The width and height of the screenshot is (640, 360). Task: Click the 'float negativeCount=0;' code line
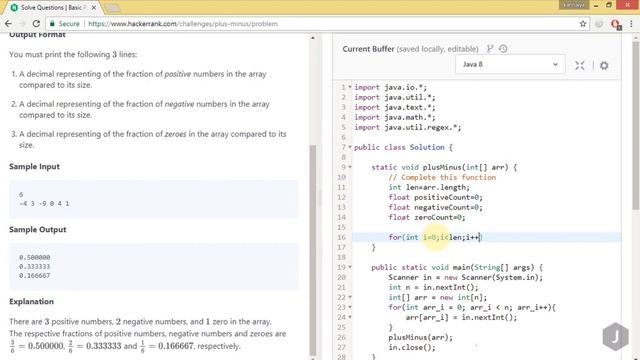coord(436,207)
